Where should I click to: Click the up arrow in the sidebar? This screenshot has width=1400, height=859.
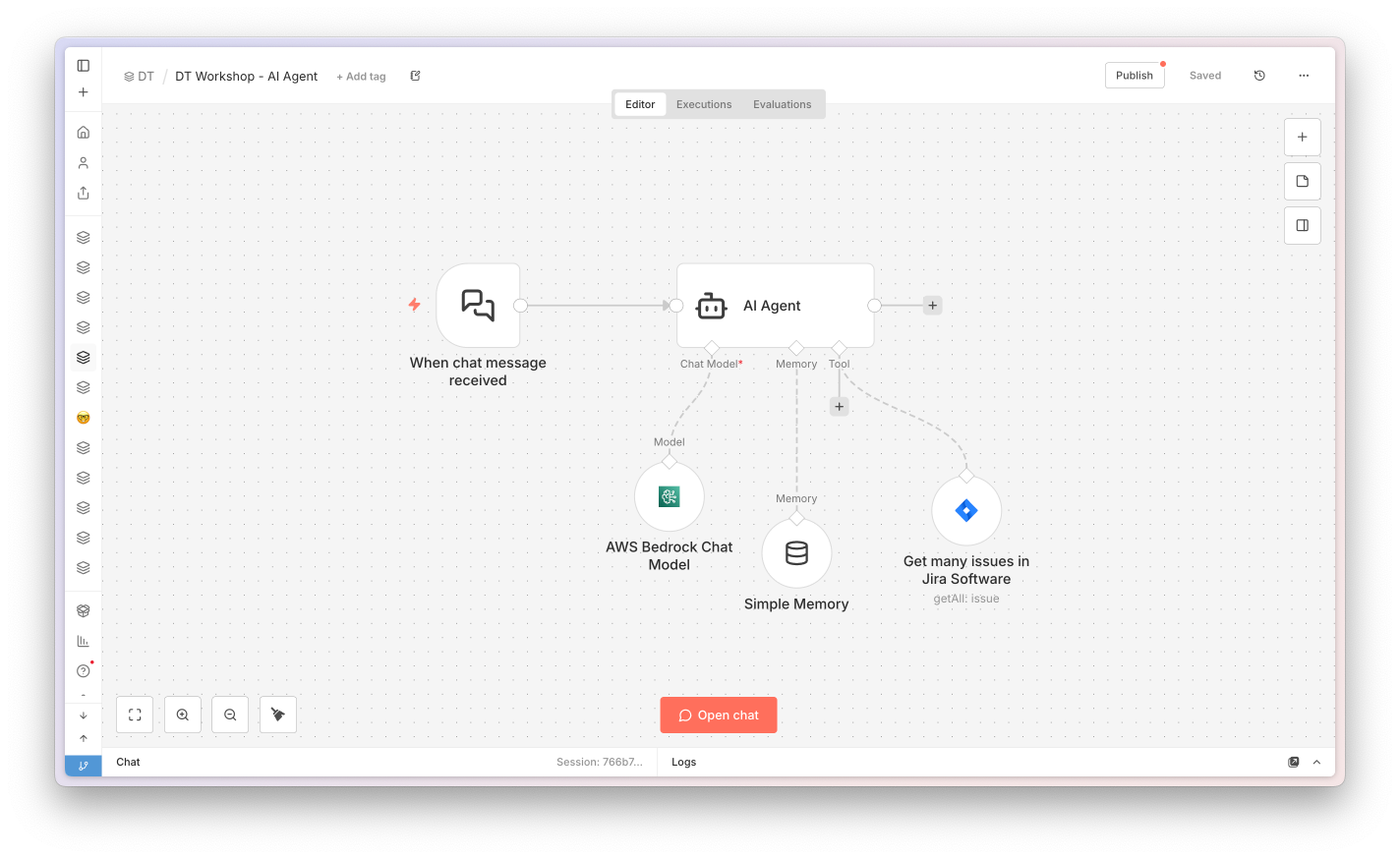[x=84, y=738]
